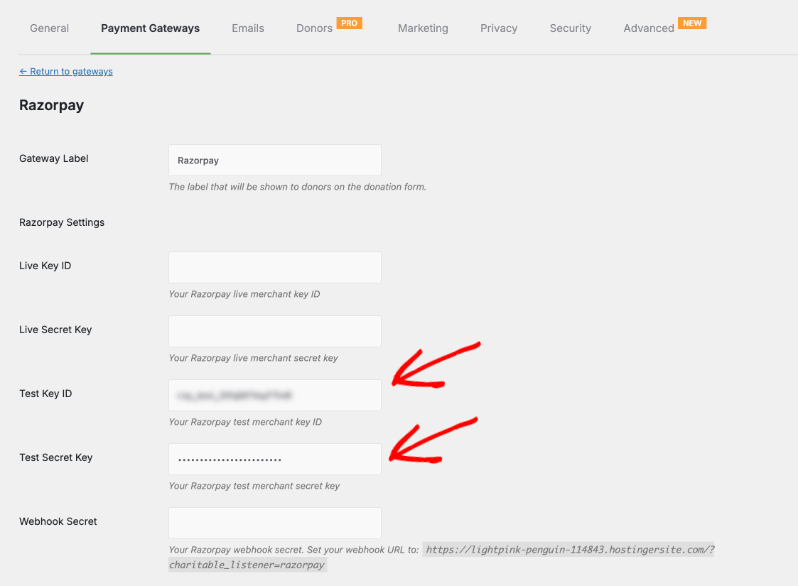This screenshot has height=586, width=798.
Task: Click the Live Key ID label
Action: click(45, 265)
